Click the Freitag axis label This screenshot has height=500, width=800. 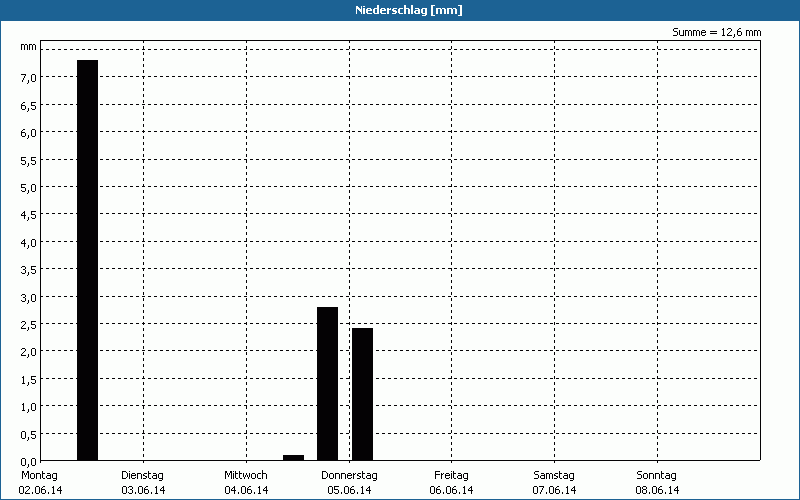coord(451,475)
